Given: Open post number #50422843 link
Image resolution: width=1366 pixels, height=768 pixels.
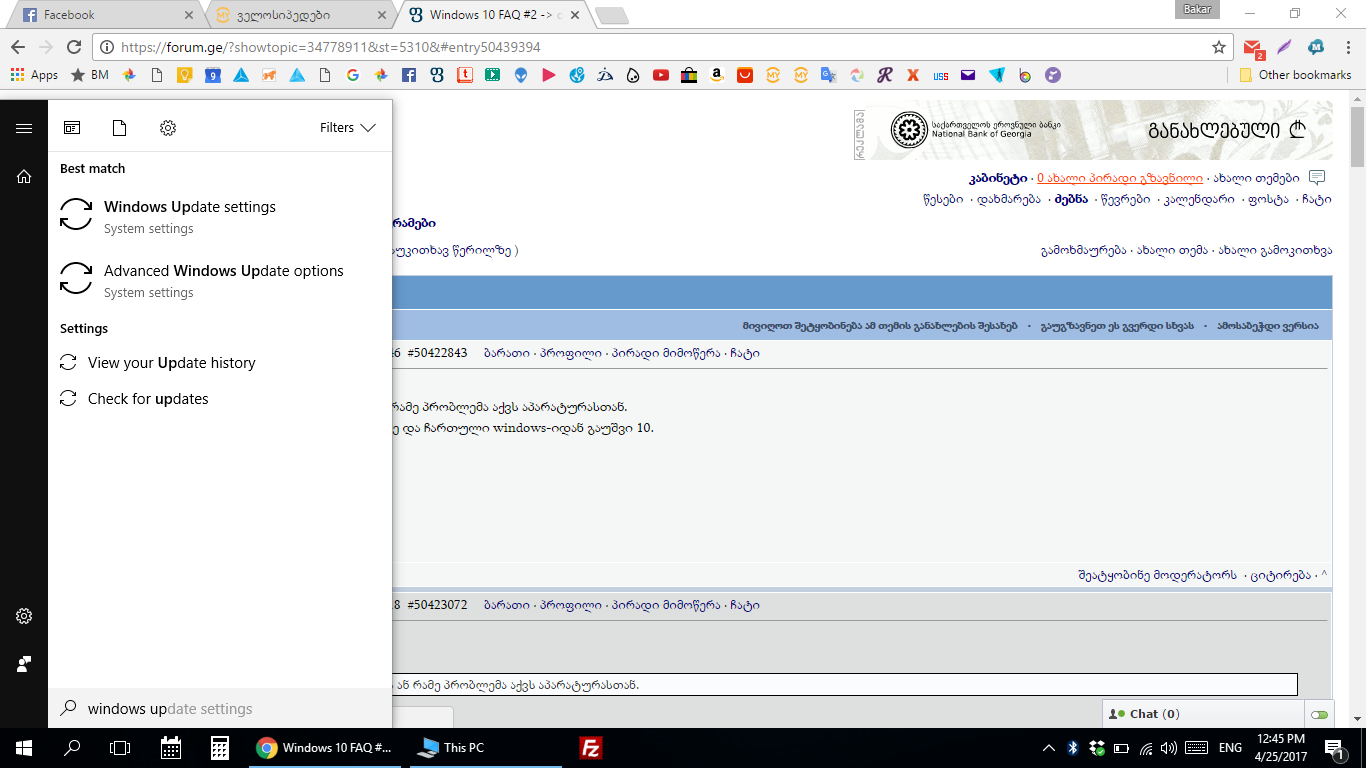Looking at the screenshot, I should click(437, 353).
